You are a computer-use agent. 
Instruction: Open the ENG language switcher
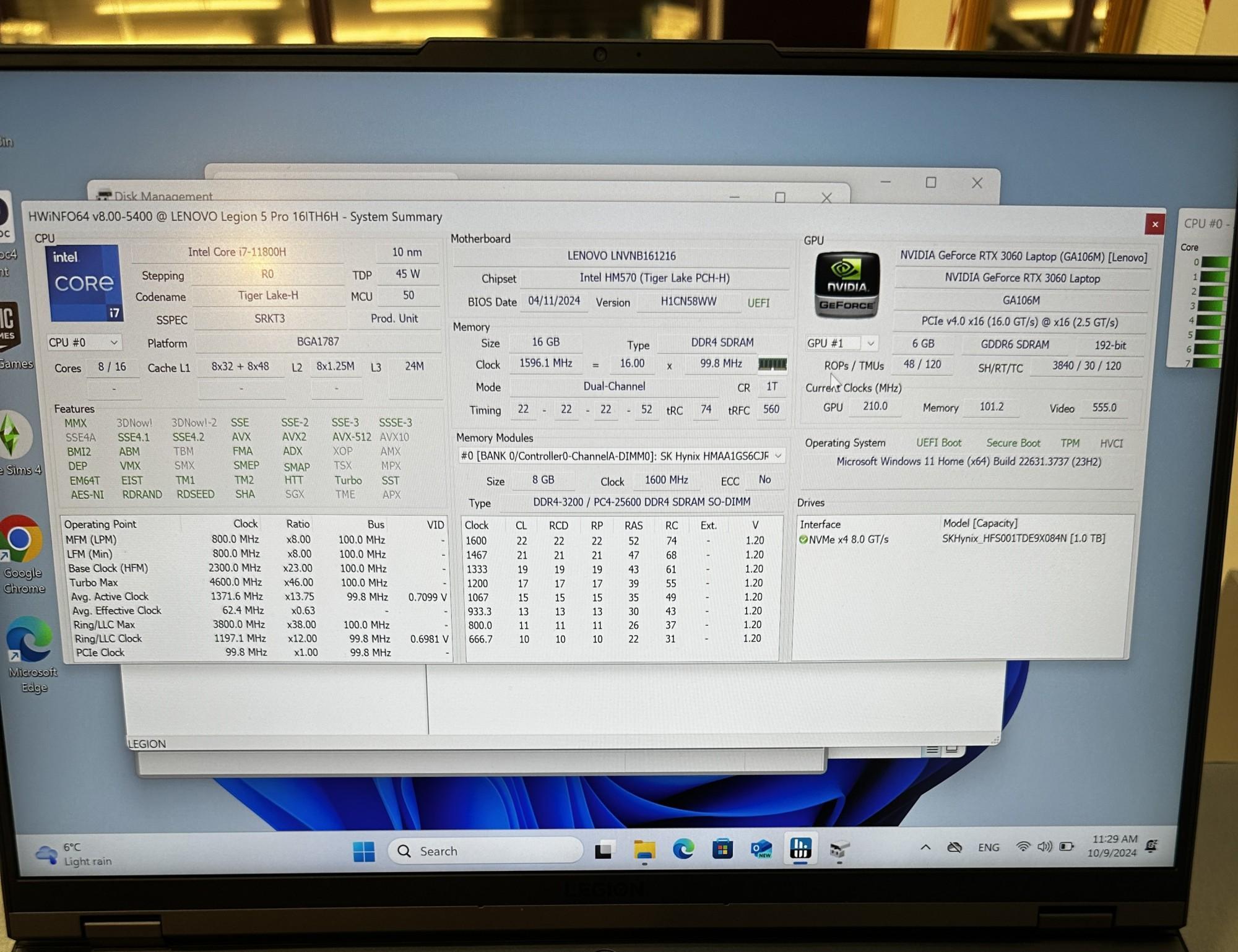click(989, 847)
